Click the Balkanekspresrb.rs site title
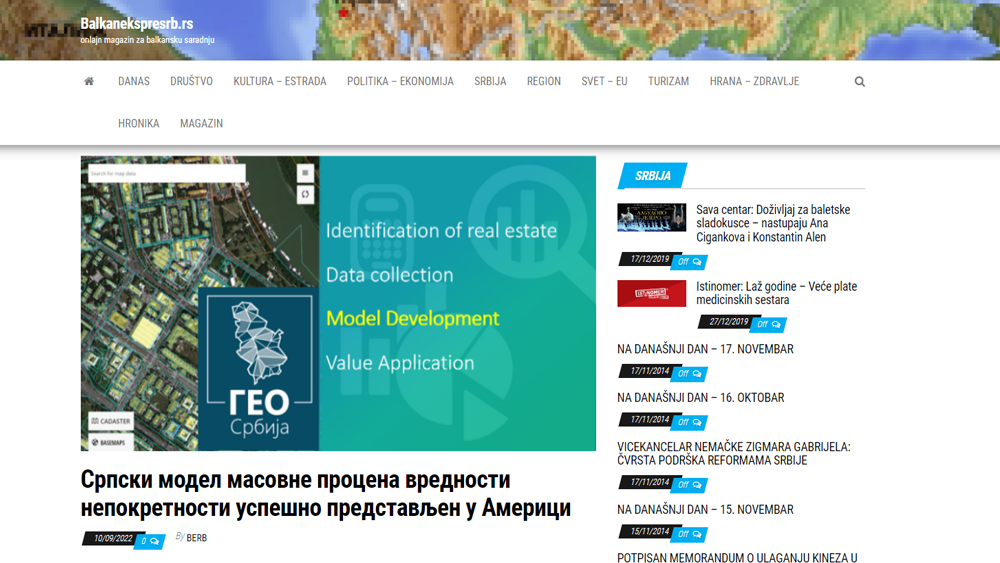The image size is (1000, 563). pos(136,24)
